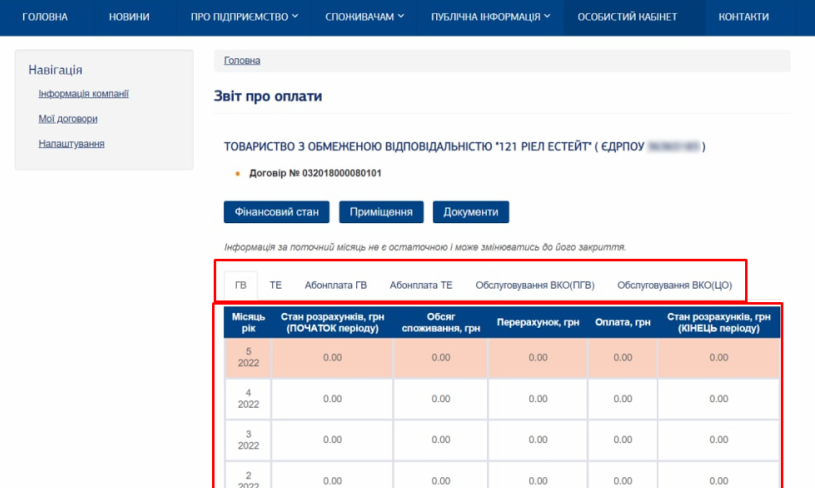Switch to the ТЕ tab
Image resolution: width=815 pixels, height=488 pixels.
point(275,285)
